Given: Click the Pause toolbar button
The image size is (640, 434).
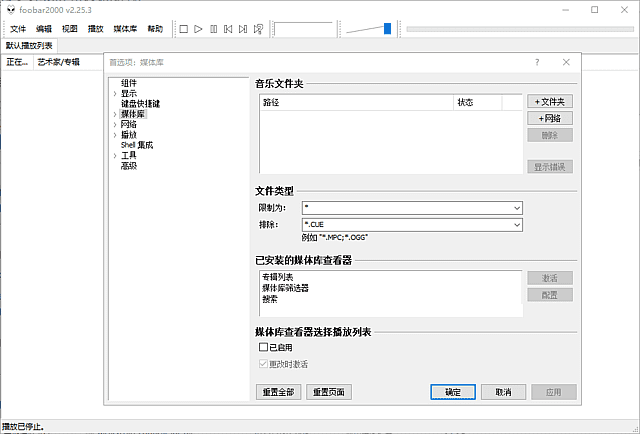Looking at the screenshot, I should pos(213,29).
